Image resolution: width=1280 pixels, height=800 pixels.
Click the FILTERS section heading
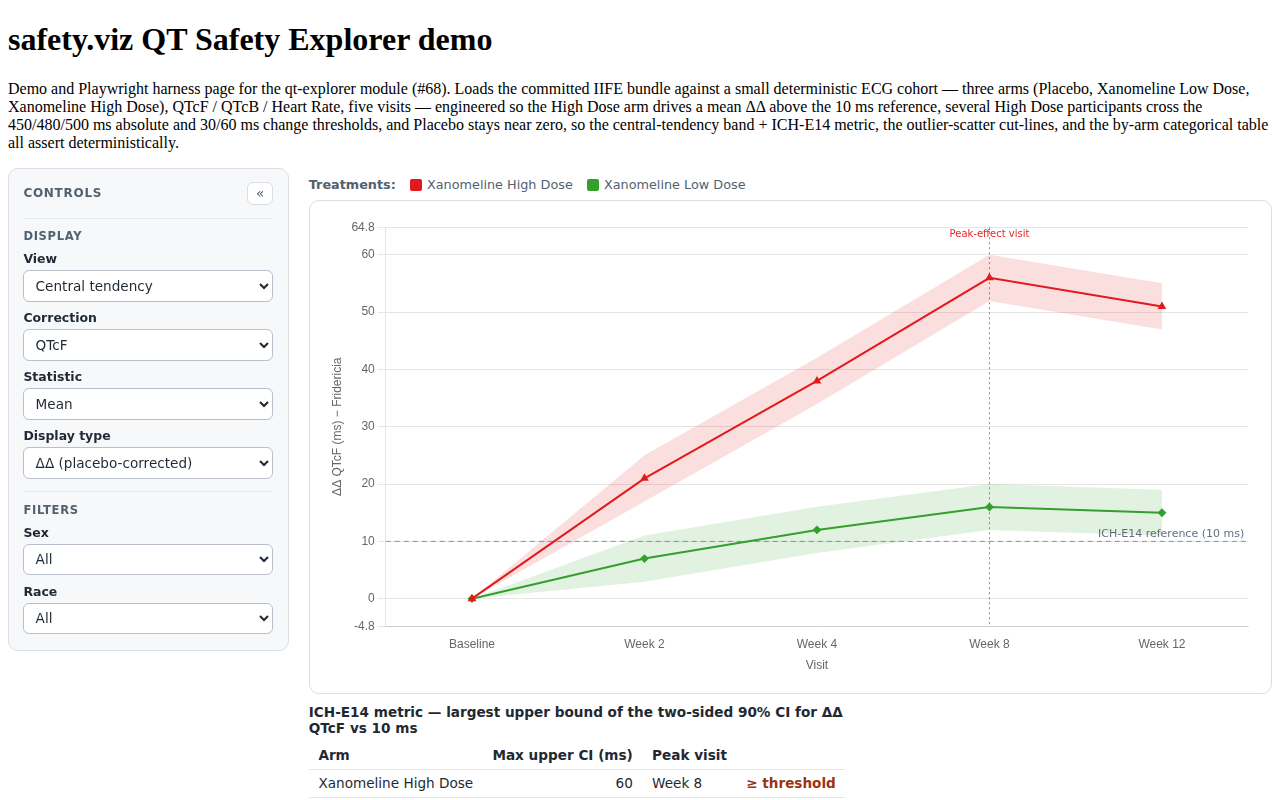tap(51, 510)
